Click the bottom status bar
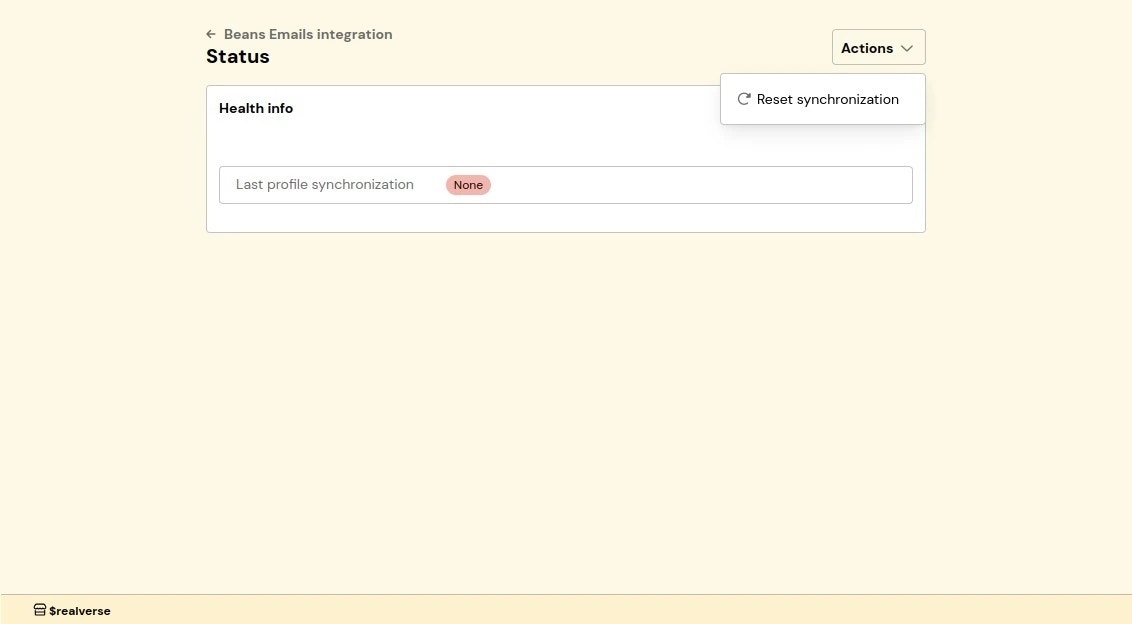 (566, 610)
